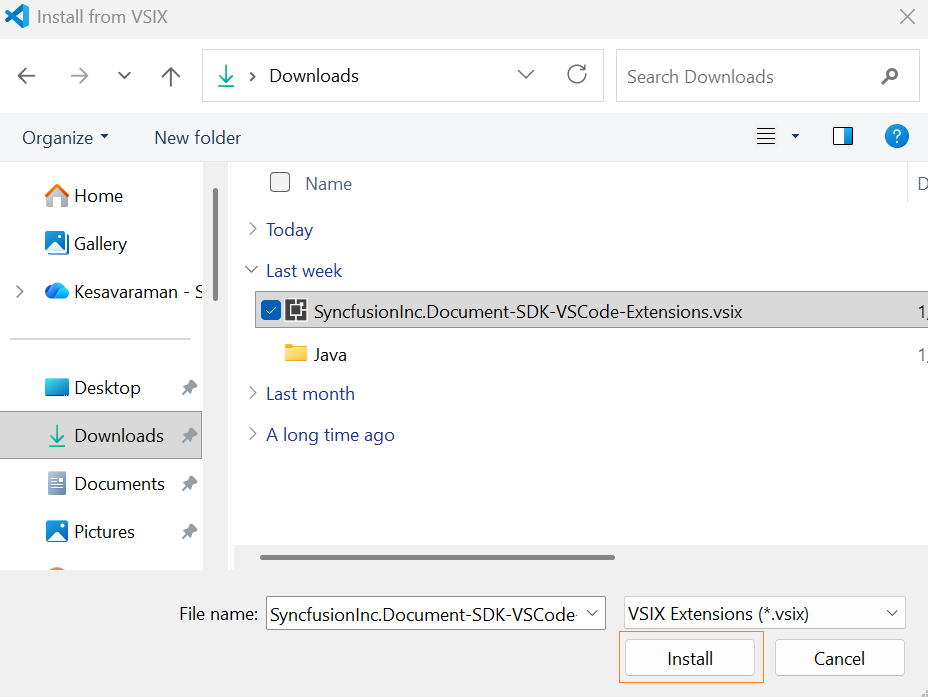Click the pin icon beside Pictures

189,531
